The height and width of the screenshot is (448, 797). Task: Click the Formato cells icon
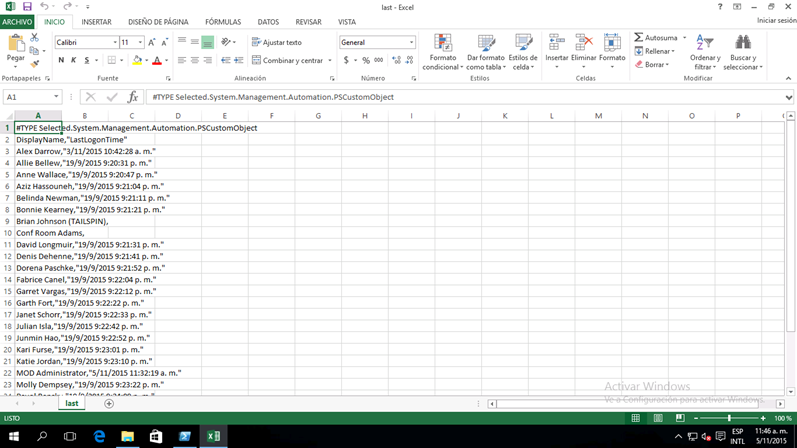[612, 43]
